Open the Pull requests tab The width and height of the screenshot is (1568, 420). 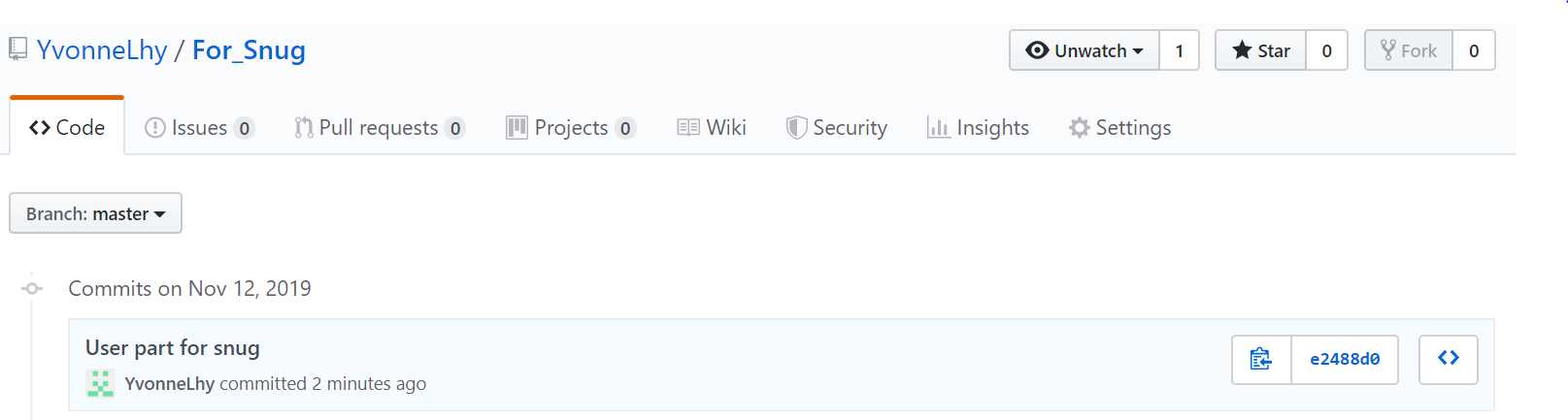[380, 128]
